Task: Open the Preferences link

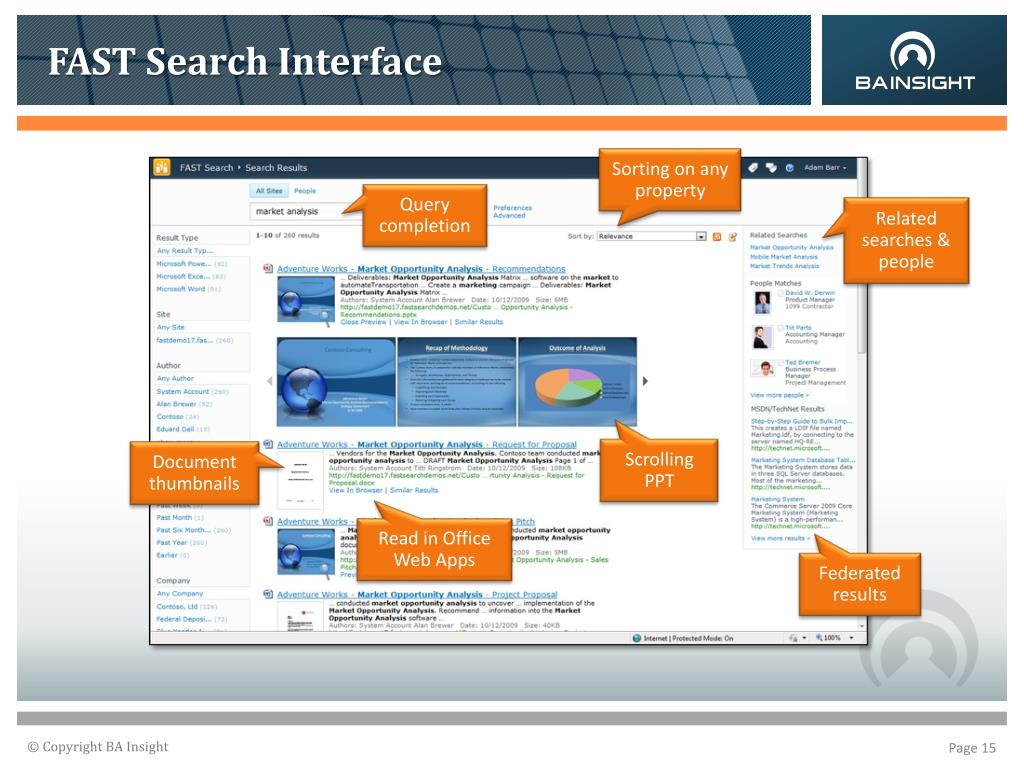Action: click(x=513, y=207)
